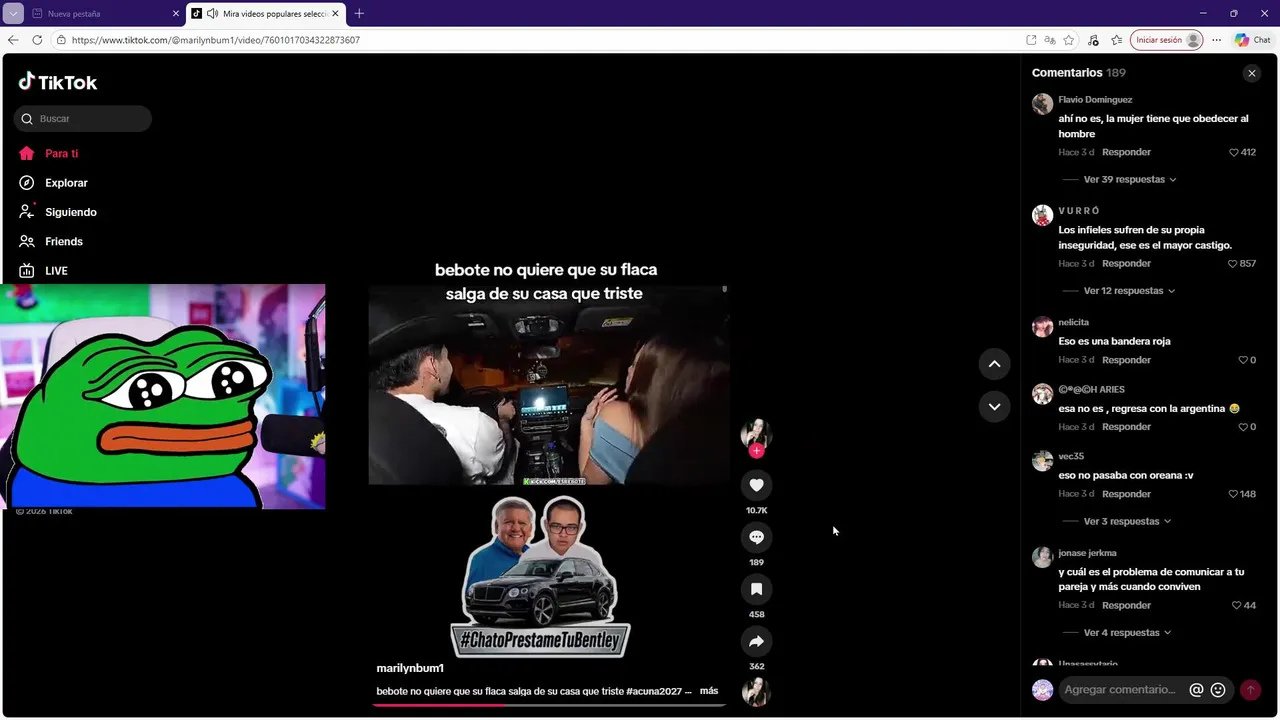This screenshot has height=720, width=1280.
Task: Share the video with arrow icon
Action: [x=756, y=641]
